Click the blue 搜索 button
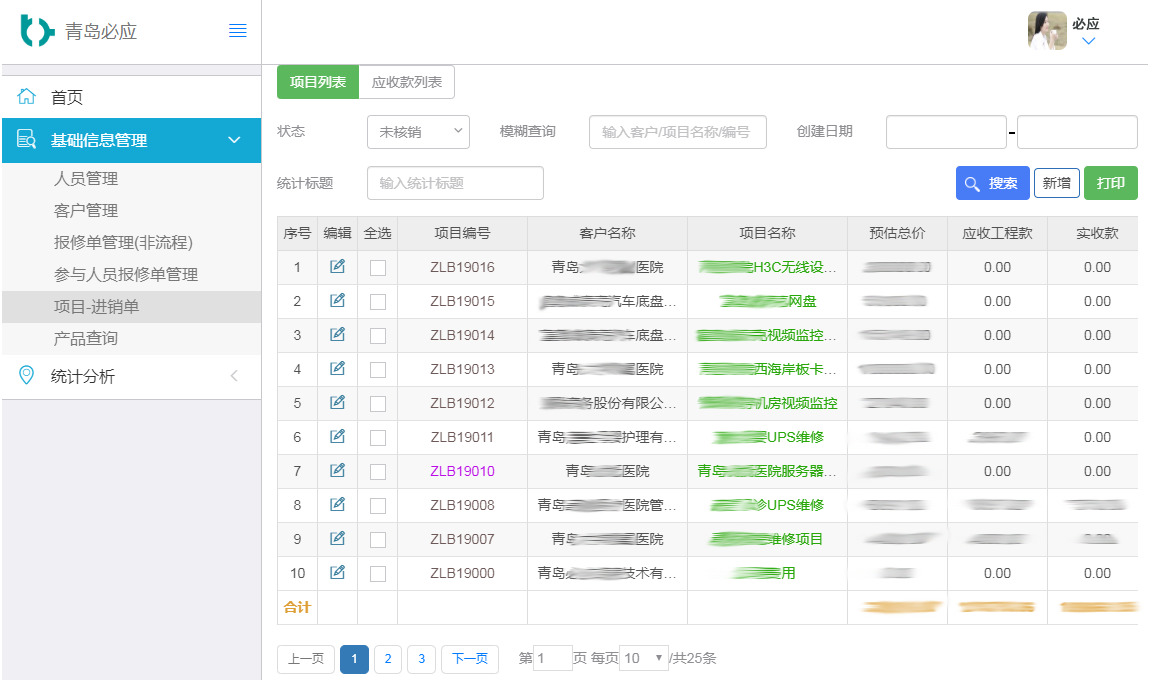Viewport: 1150px width, 680px height. [992, 183]
